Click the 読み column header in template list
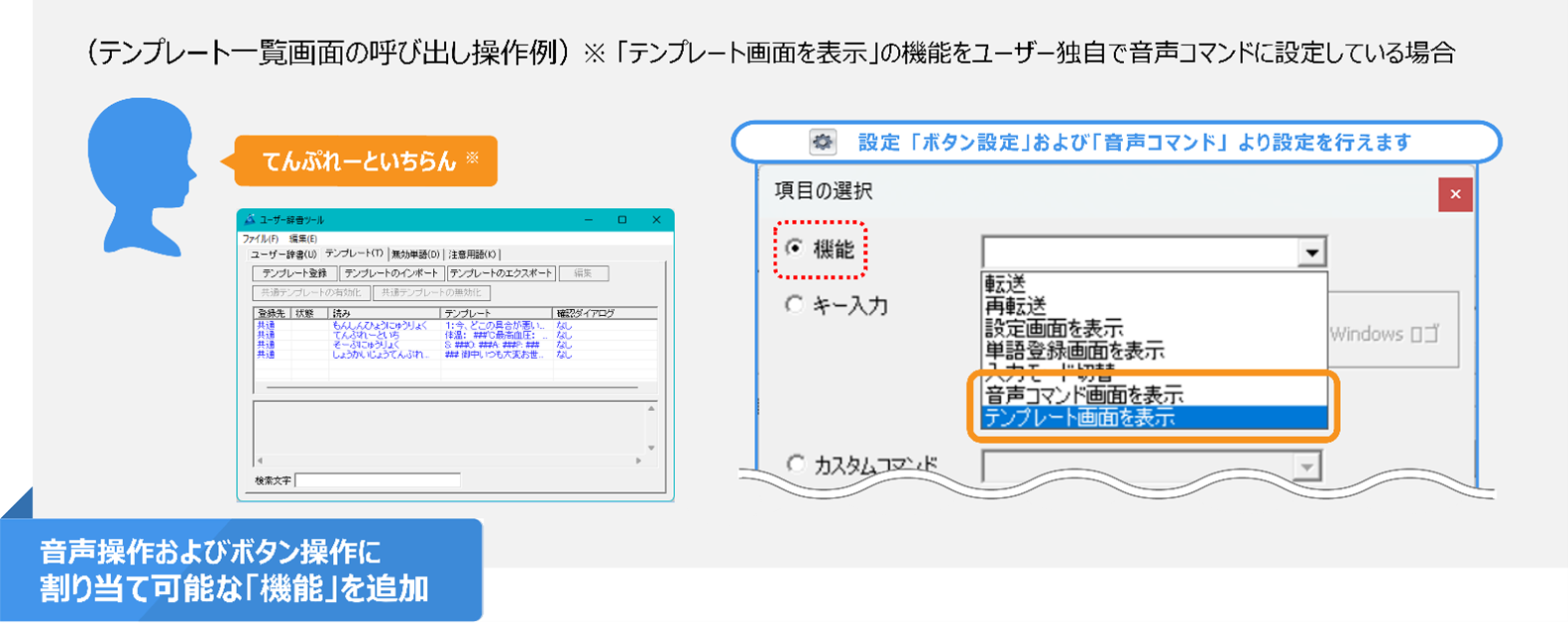 pyautogui.click(x=342, y=313)
